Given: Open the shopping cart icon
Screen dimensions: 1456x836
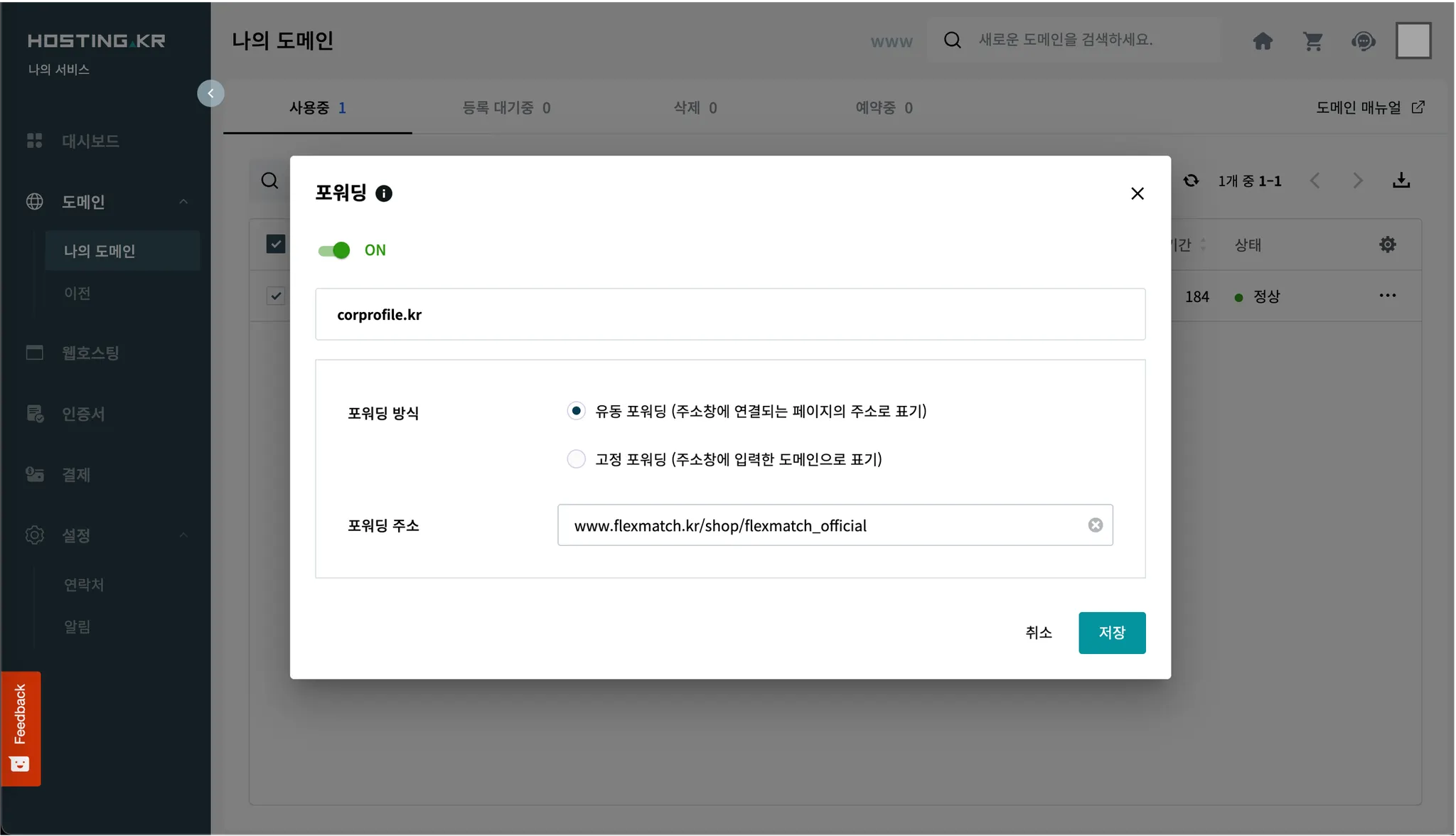Looking at the screenshot, I should 1312,41.
